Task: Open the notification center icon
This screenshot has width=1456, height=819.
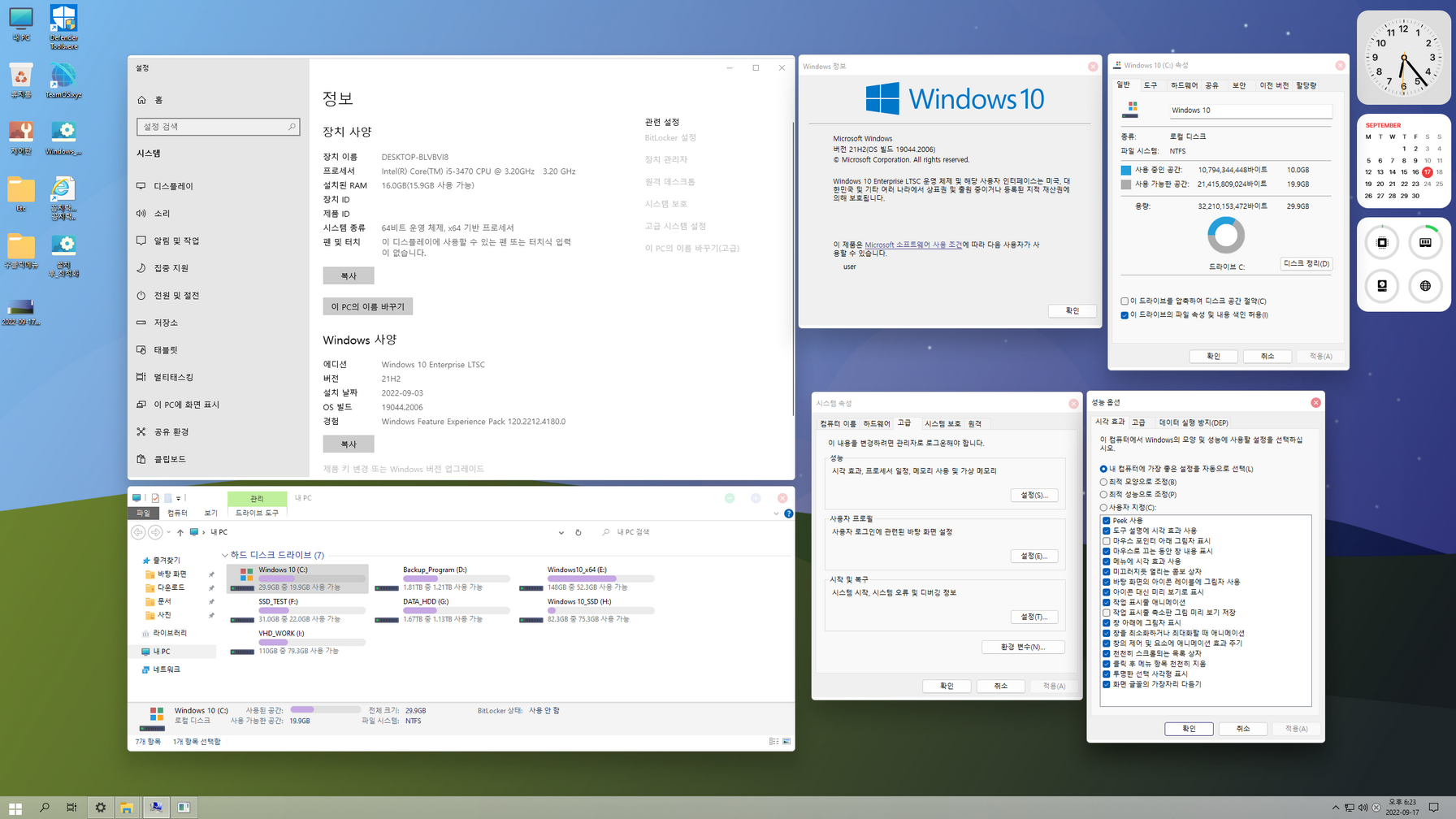Action: tap(1434, 808)
